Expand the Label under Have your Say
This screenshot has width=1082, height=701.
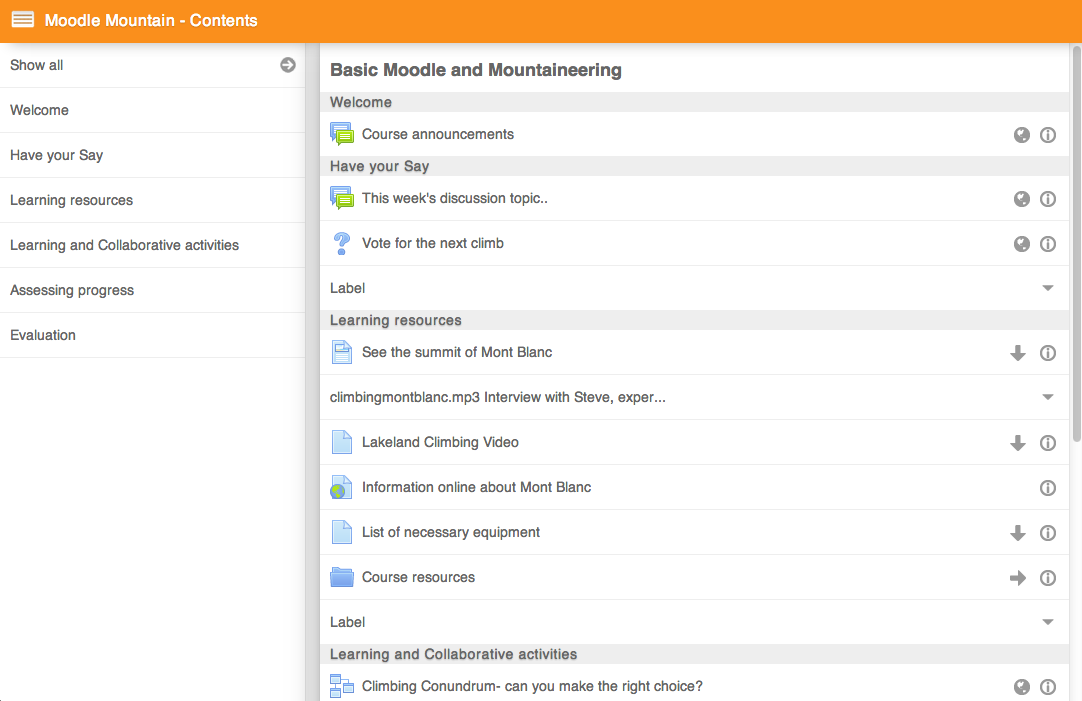coord(1047,288)
